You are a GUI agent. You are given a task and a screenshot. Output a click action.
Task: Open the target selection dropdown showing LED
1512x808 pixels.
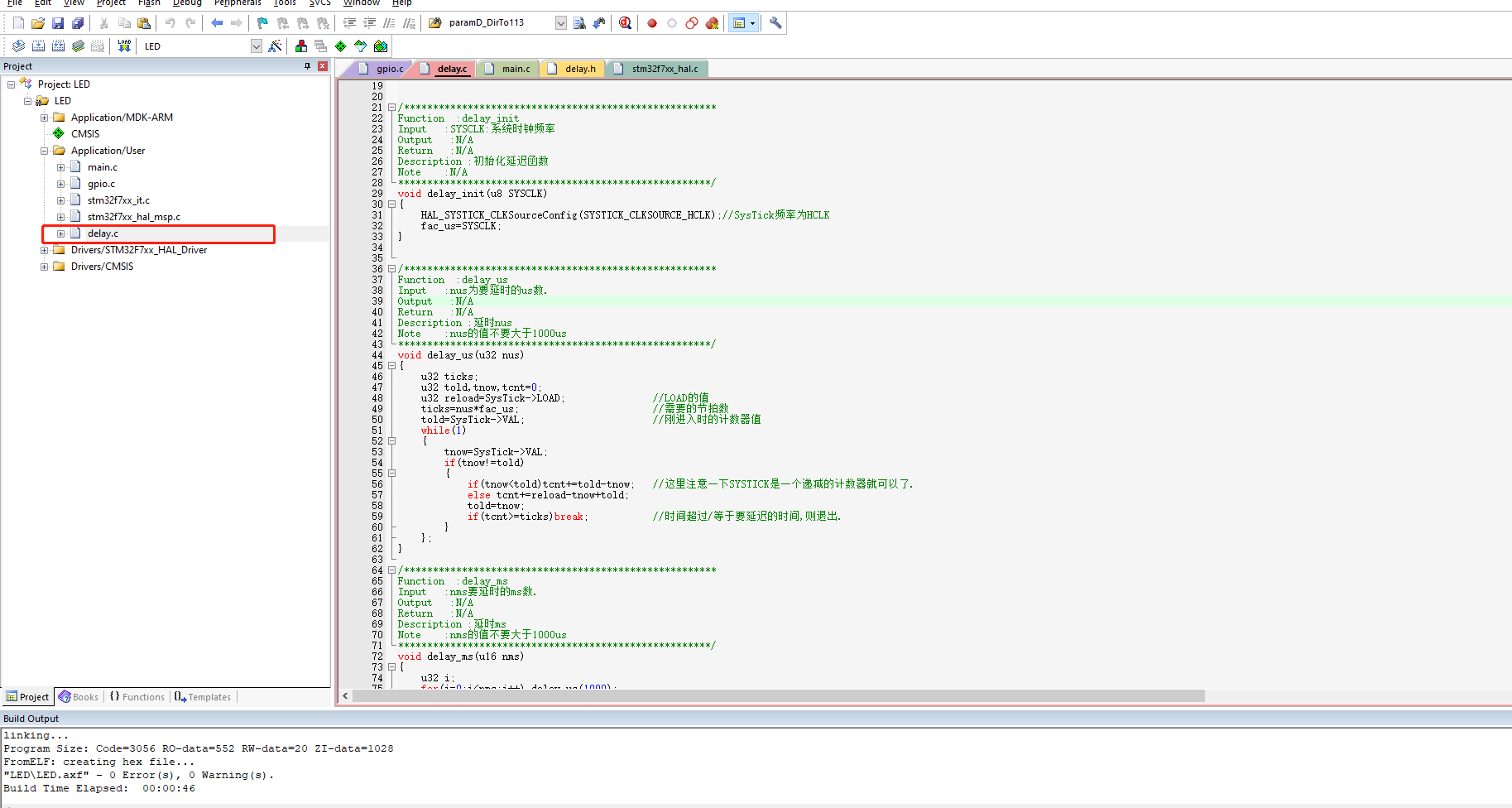[256, 46]
